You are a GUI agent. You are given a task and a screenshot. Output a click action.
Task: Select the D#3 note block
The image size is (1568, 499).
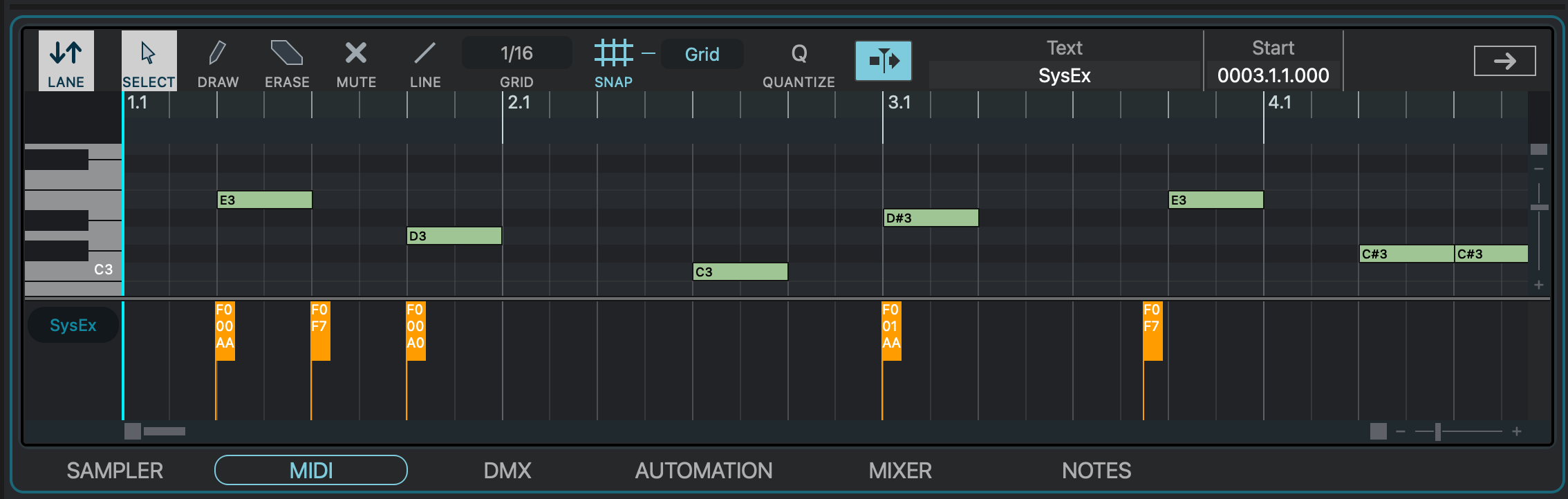pos(931,218)
